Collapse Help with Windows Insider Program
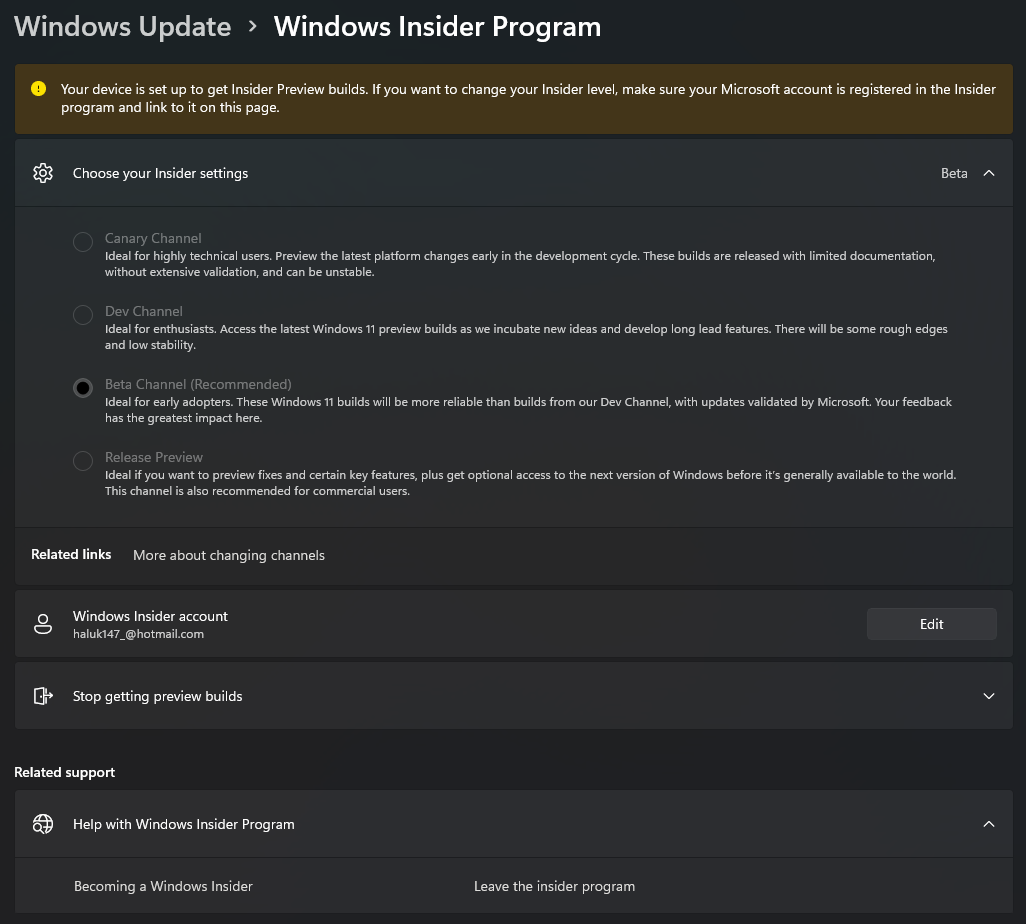 coord(989,824)
